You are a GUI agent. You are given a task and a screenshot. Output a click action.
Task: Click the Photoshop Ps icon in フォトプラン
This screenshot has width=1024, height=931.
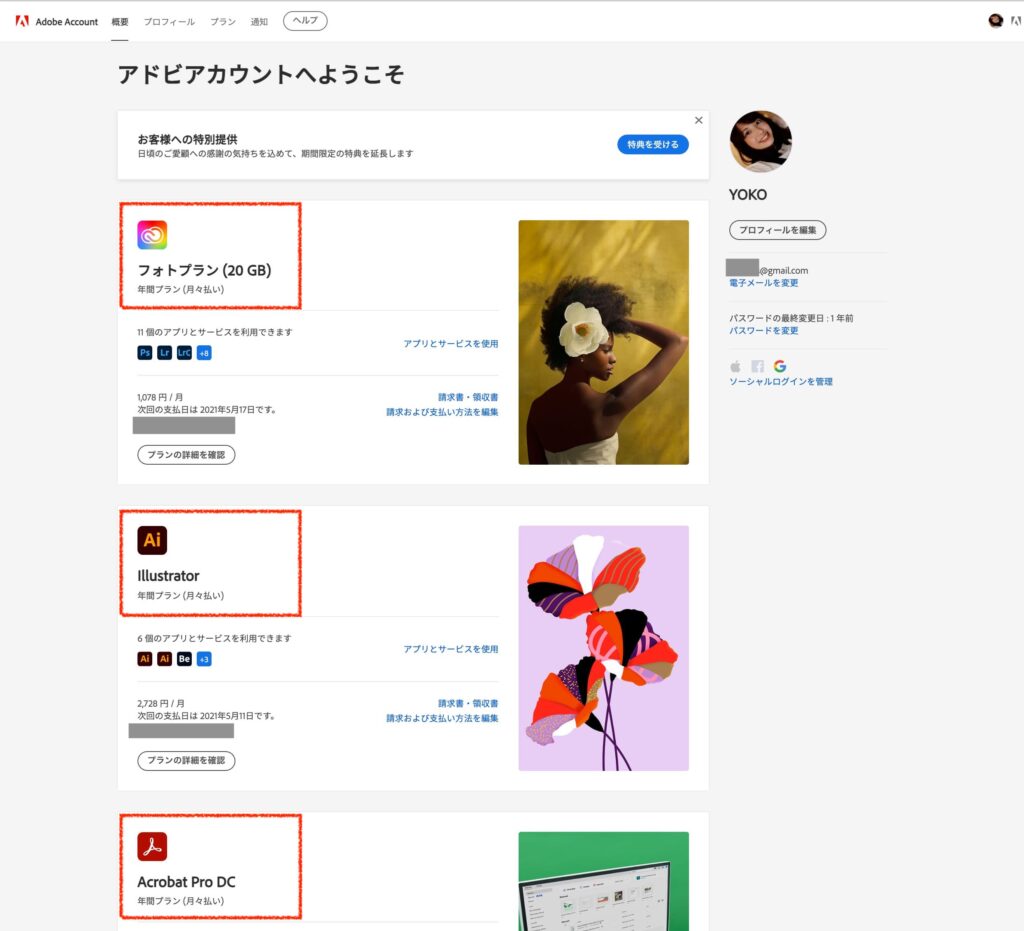click(145, 353)
